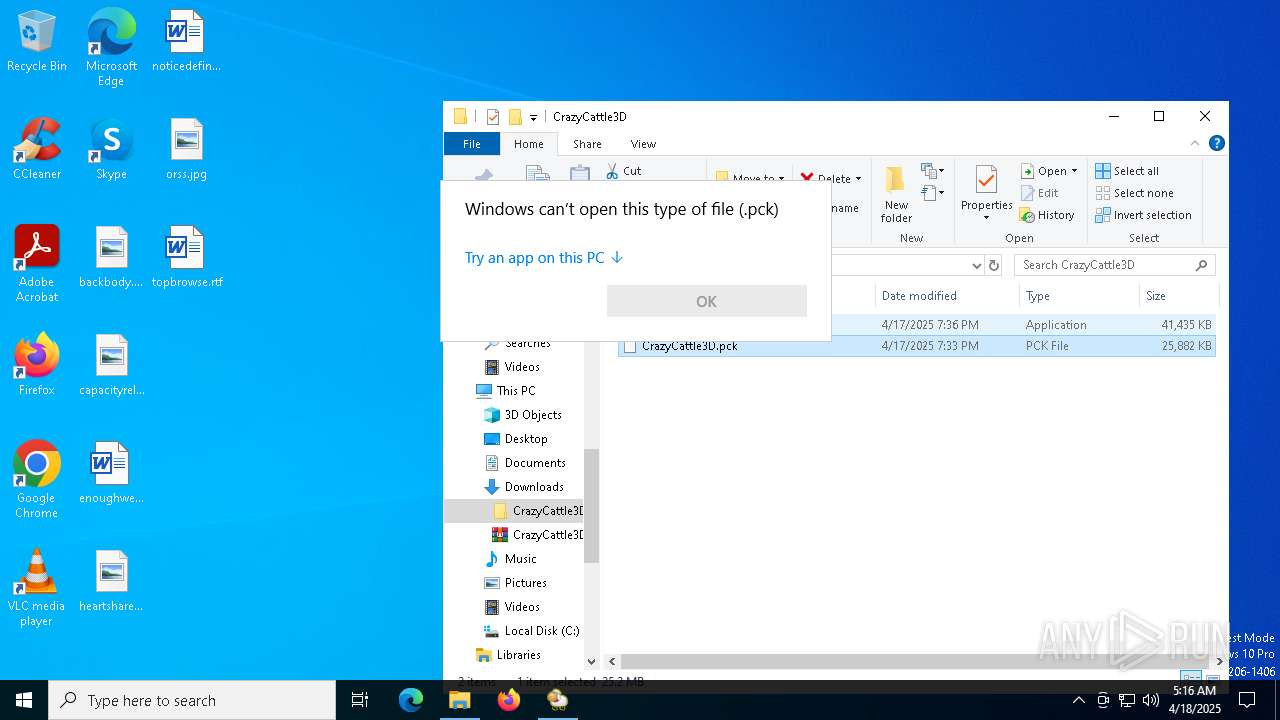Click the Cut scissors command
Screen dimensions: 1280x720
point(623,171)
